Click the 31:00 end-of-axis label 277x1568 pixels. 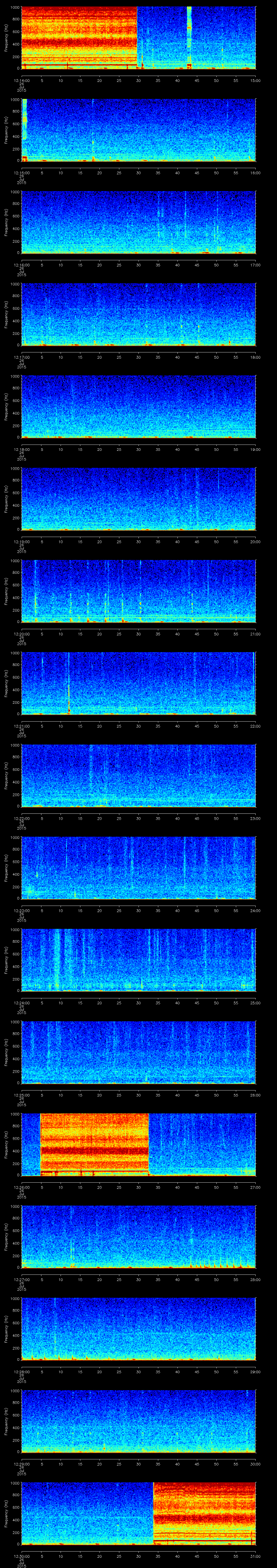tap(256, 1556)
